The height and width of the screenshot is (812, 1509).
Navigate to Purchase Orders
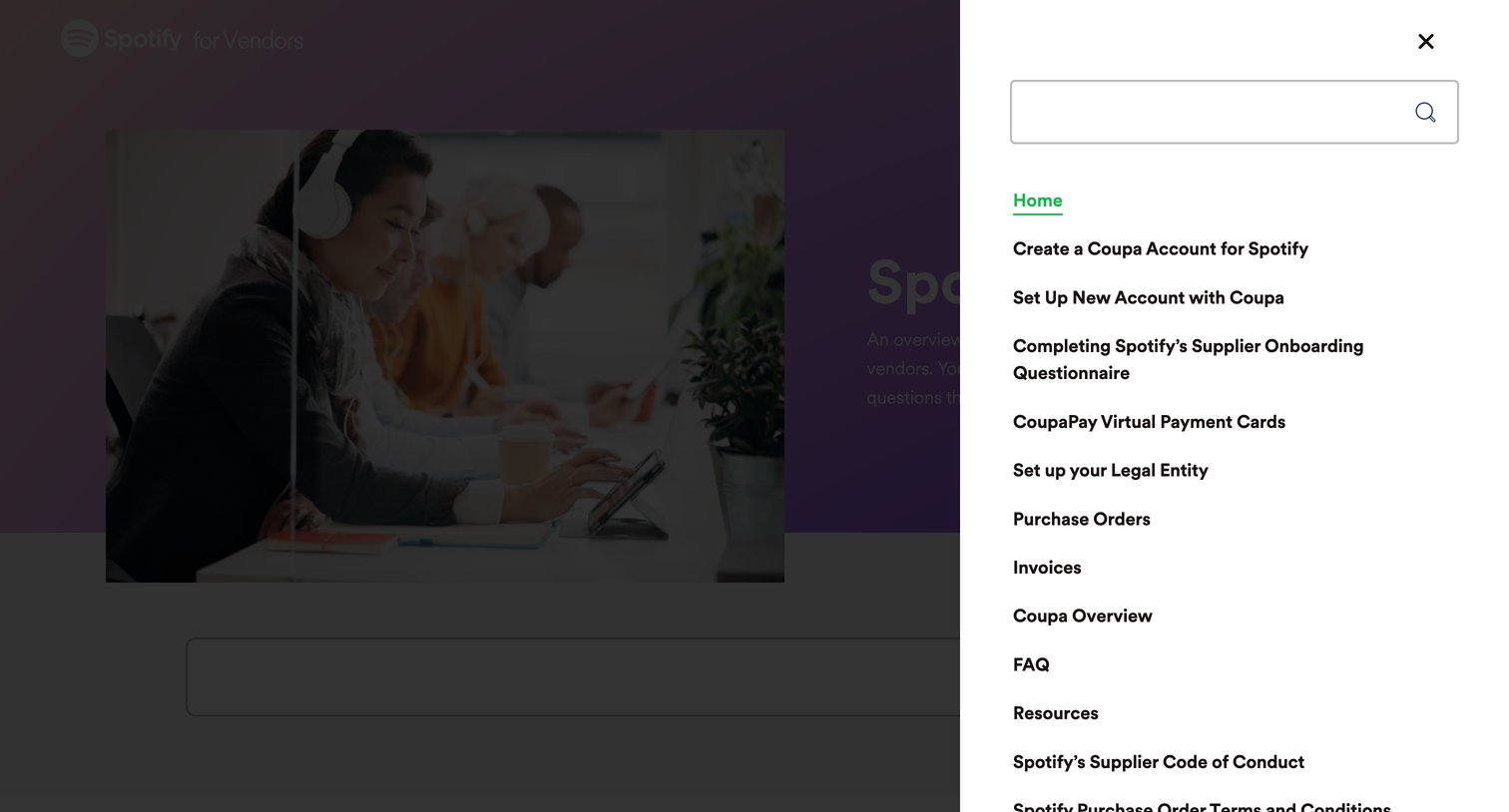pyautogui.click(x=1081, y=519)
